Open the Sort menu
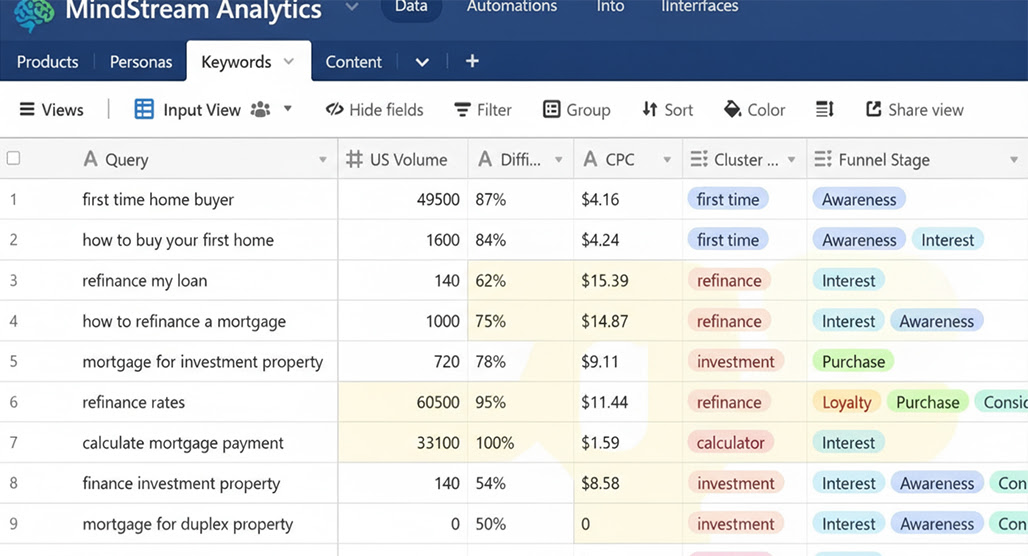Viewport: 1028px width, 556px height. point(667,109)
